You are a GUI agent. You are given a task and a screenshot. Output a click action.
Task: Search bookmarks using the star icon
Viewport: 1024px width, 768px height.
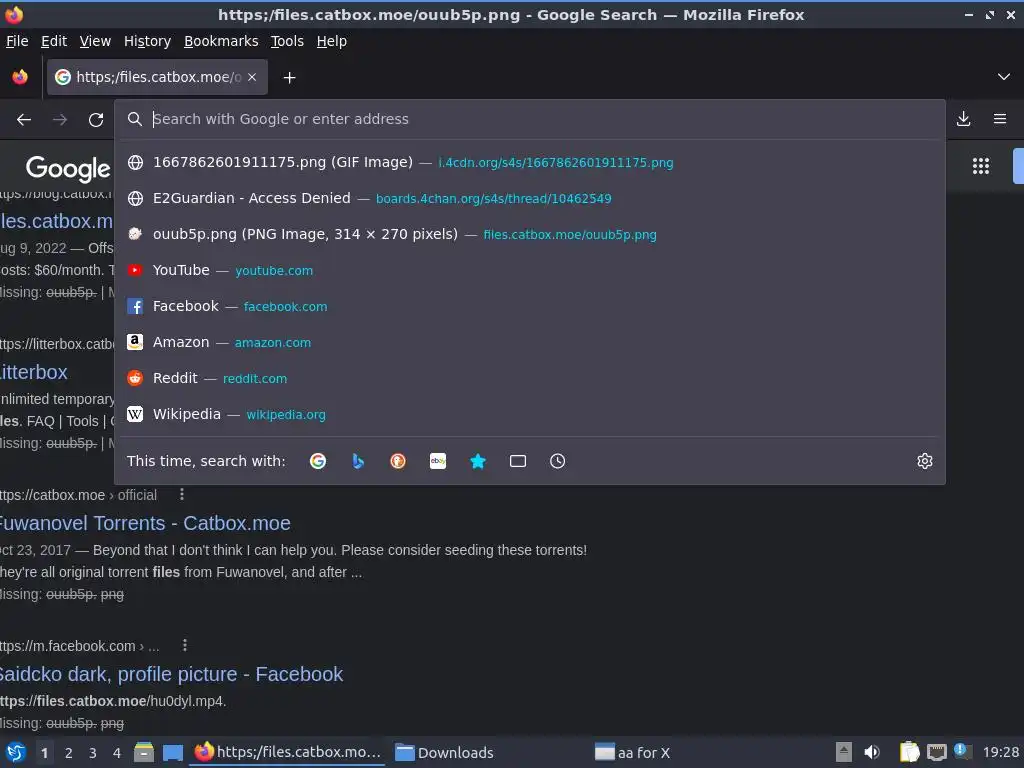(478, 461)
